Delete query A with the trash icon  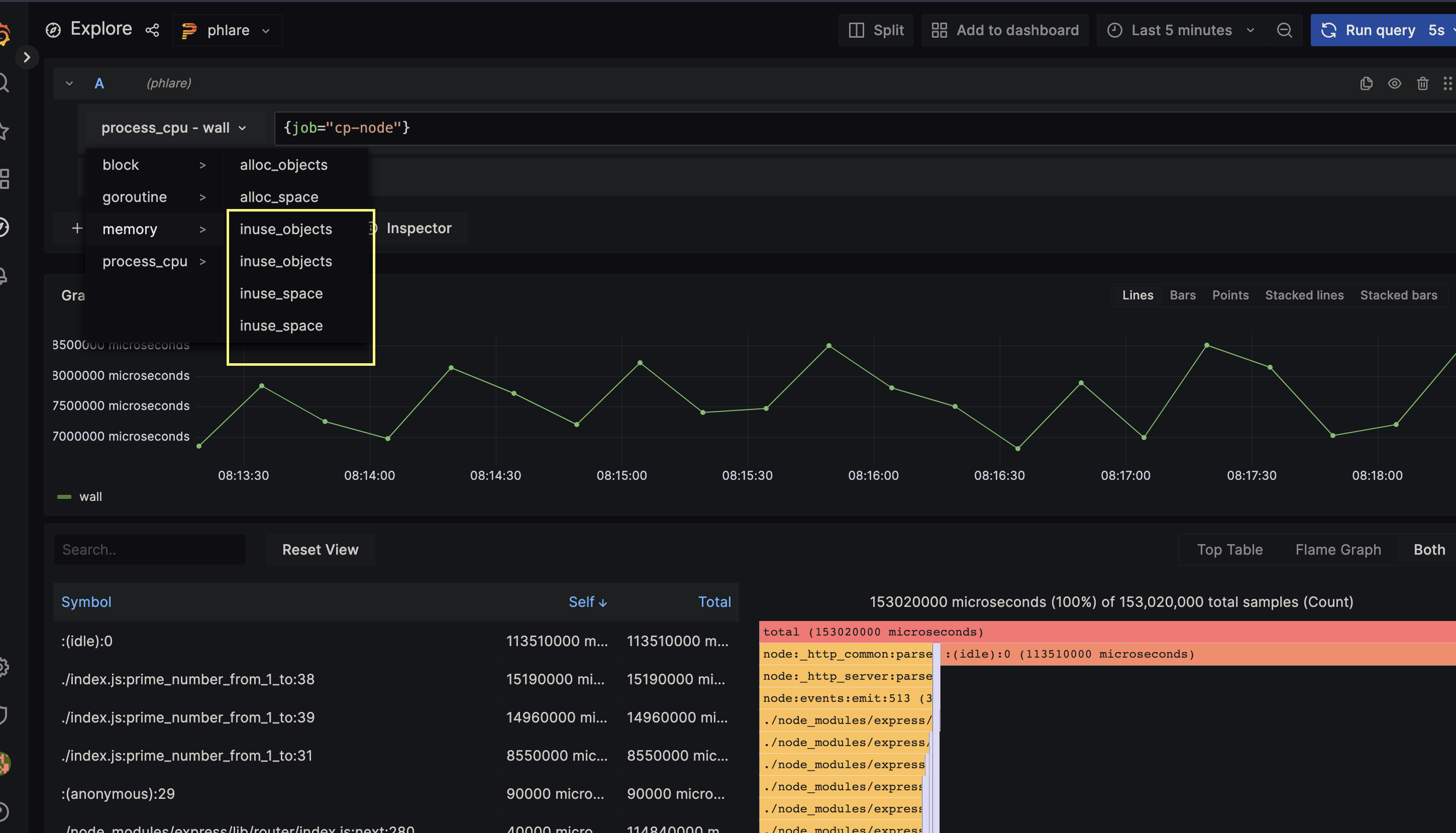1423,83
